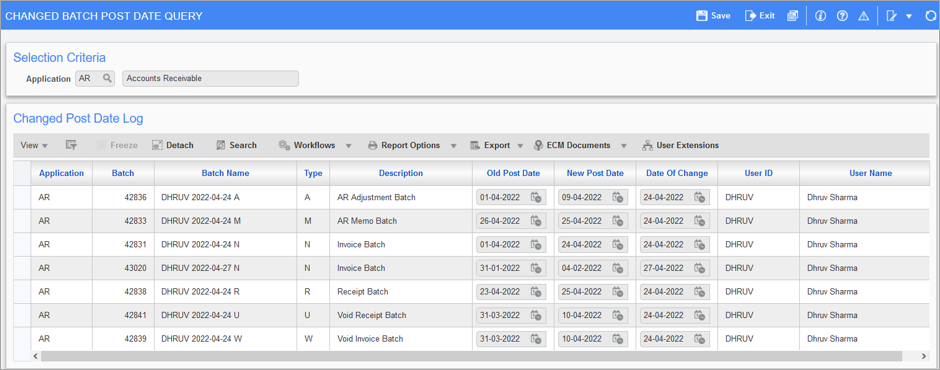
Task: Click the scroll right arrow
Action: coord(924,356)
